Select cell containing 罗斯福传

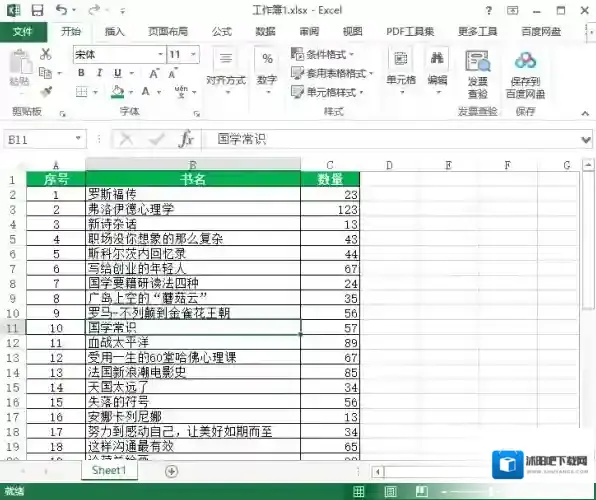(193, 194)
